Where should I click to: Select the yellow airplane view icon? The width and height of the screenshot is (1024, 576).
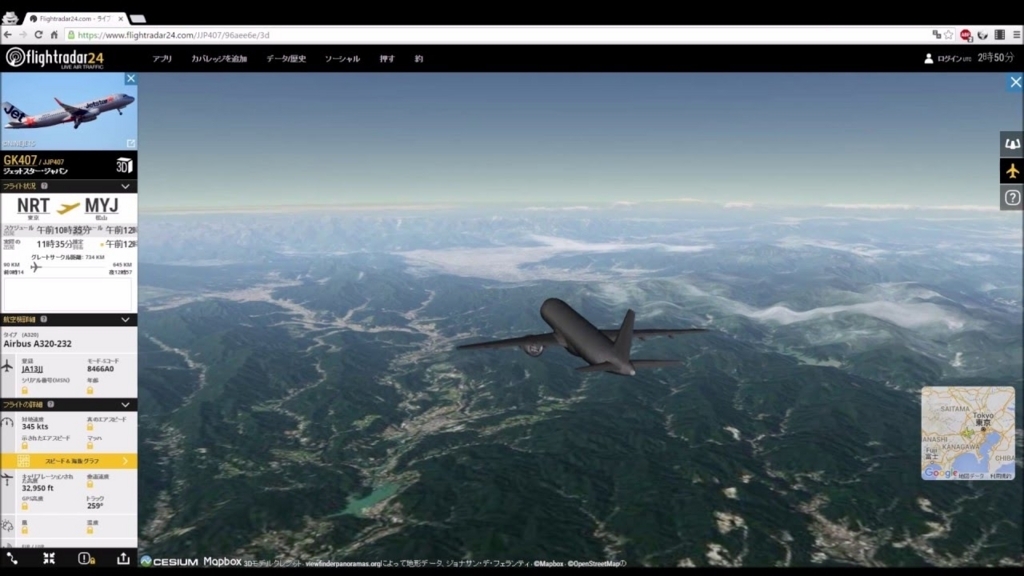[x=1012, y=171]
